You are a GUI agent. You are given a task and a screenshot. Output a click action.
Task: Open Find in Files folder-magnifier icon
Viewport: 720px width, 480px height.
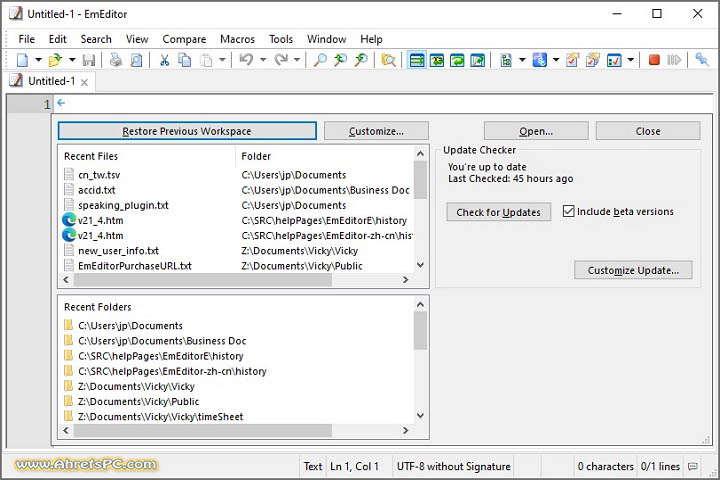pos(388,60)
